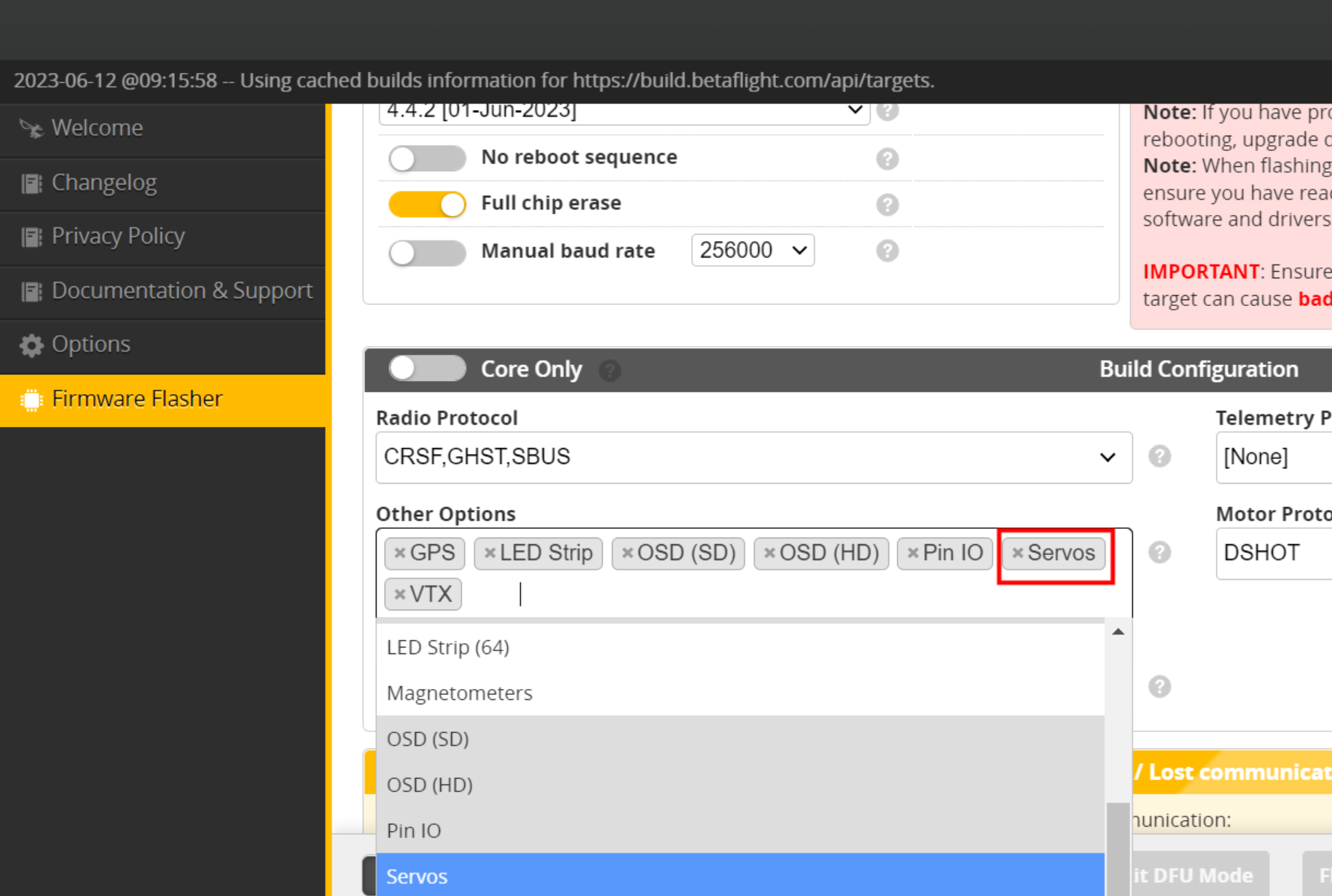Viewport: 1332px width, 896px height.
Task: Open help for Manual baud rate
Action: click(888, 251)
